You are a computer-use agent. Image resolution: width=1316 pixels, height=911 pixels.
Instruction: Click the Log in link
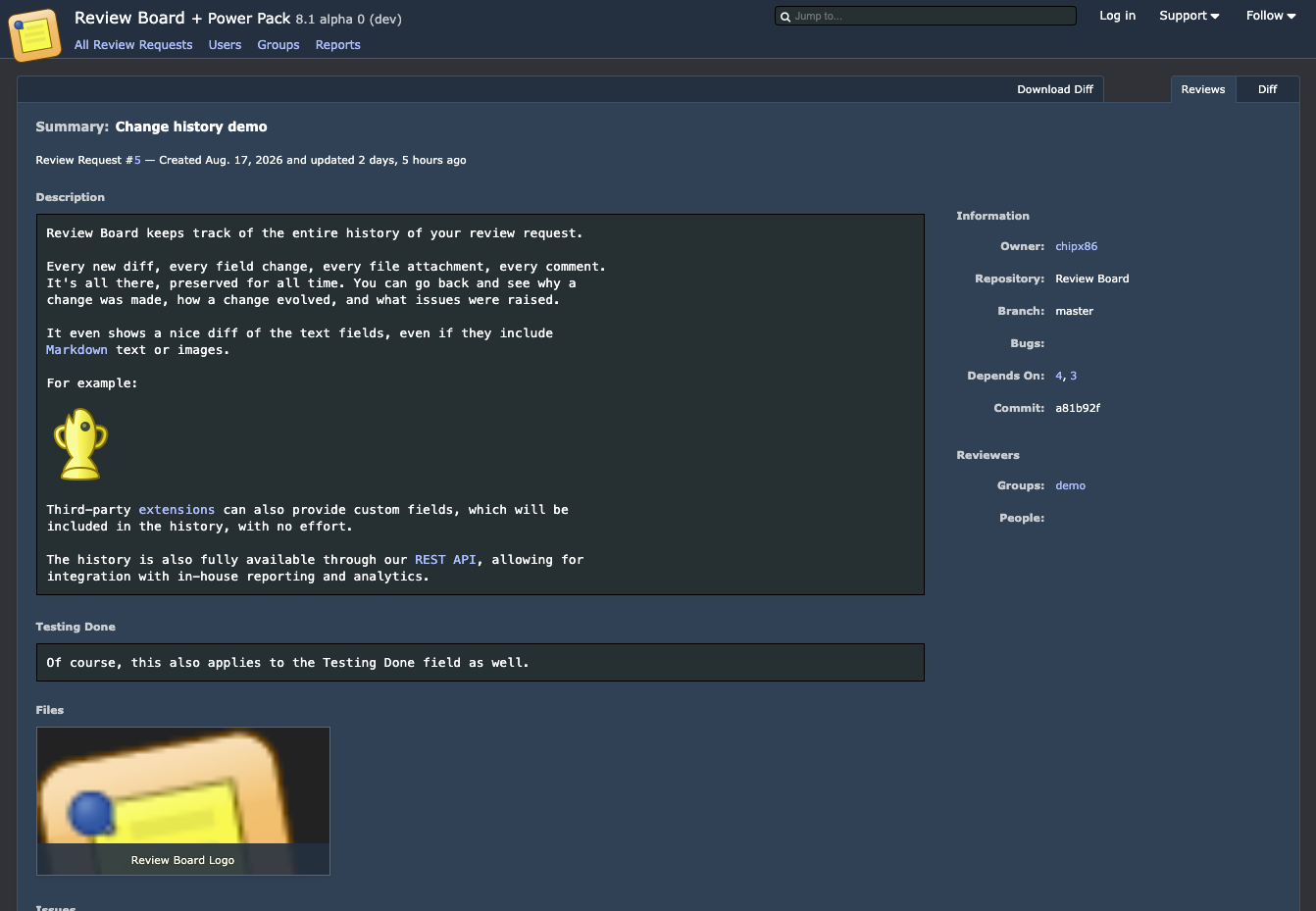point(1117,16)
